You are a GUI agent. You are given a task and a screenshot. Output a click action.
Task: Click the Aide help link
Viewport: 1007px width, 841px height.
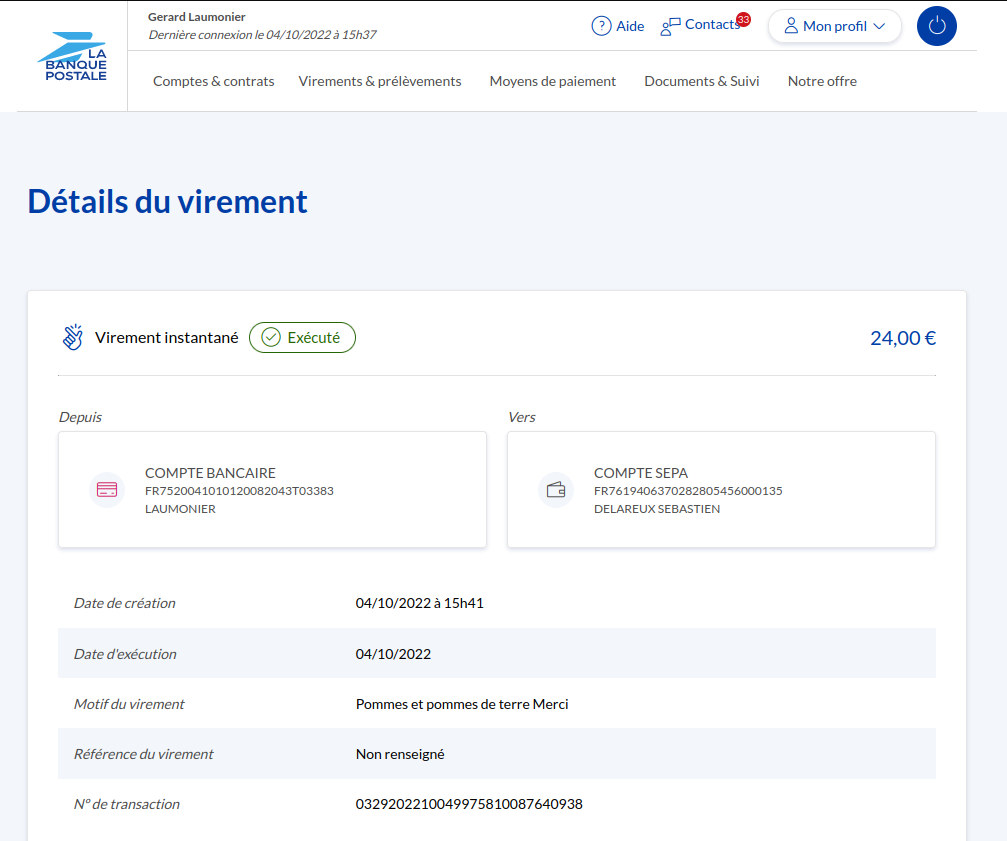pos(630,26)
